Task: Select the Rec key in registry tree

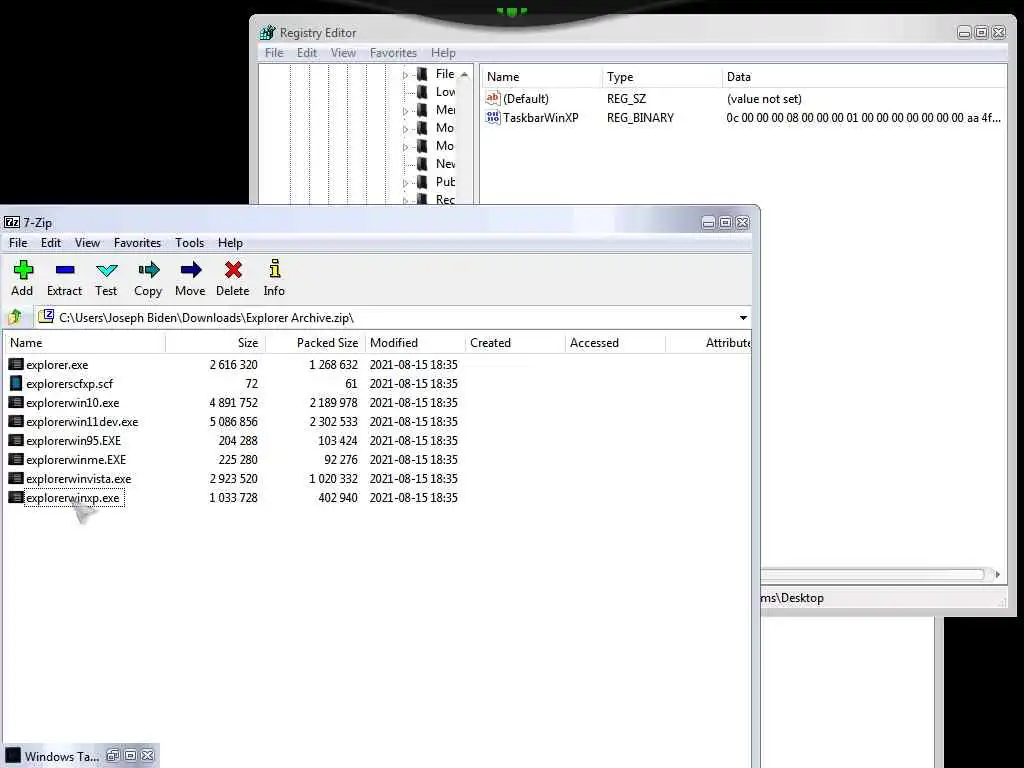Action: coord(445,199)
